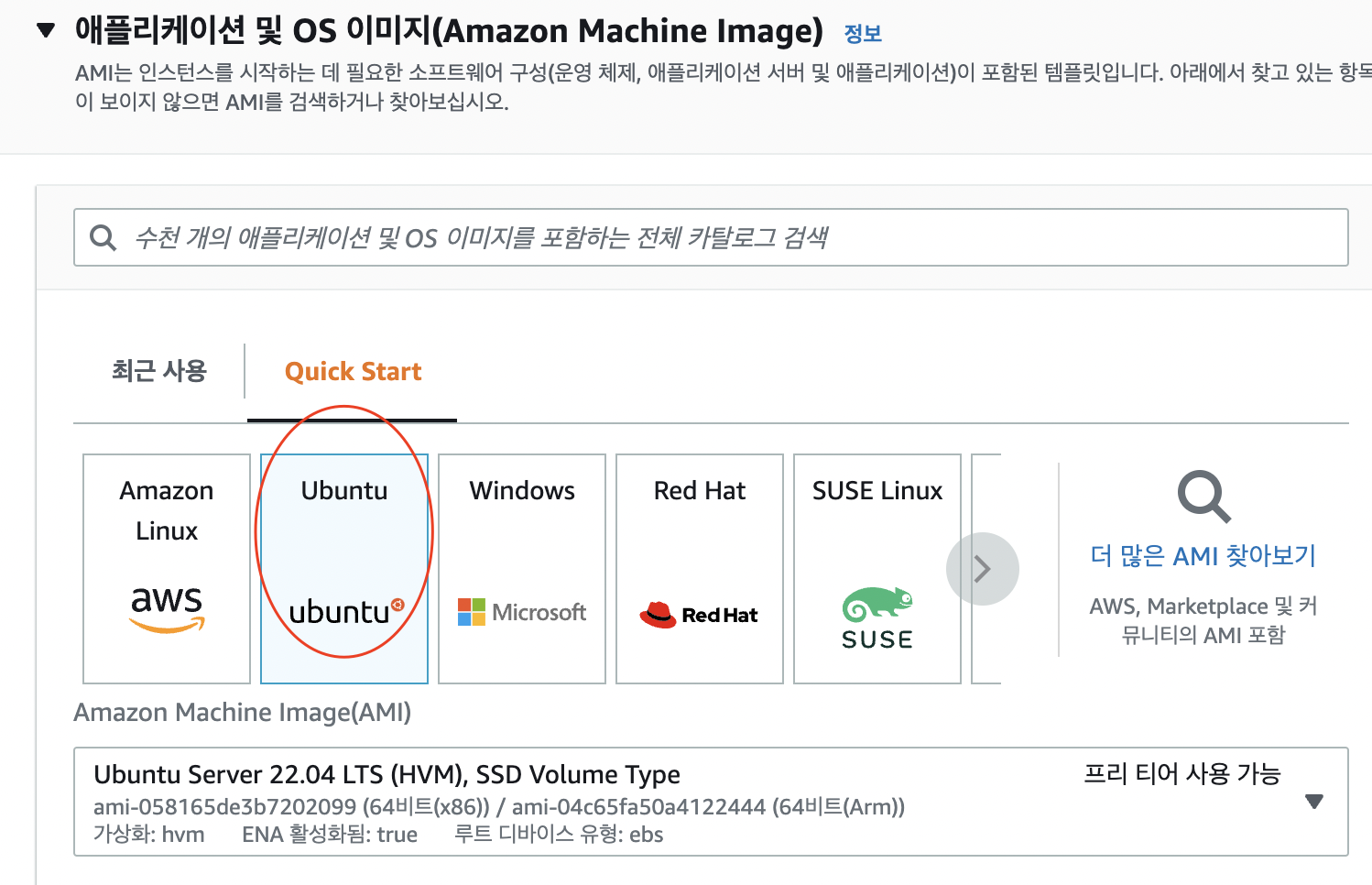Click the AMI dropdown arrow
Image resolution: width=1372 pixels, height=885 pixels.
(1314, 802)
